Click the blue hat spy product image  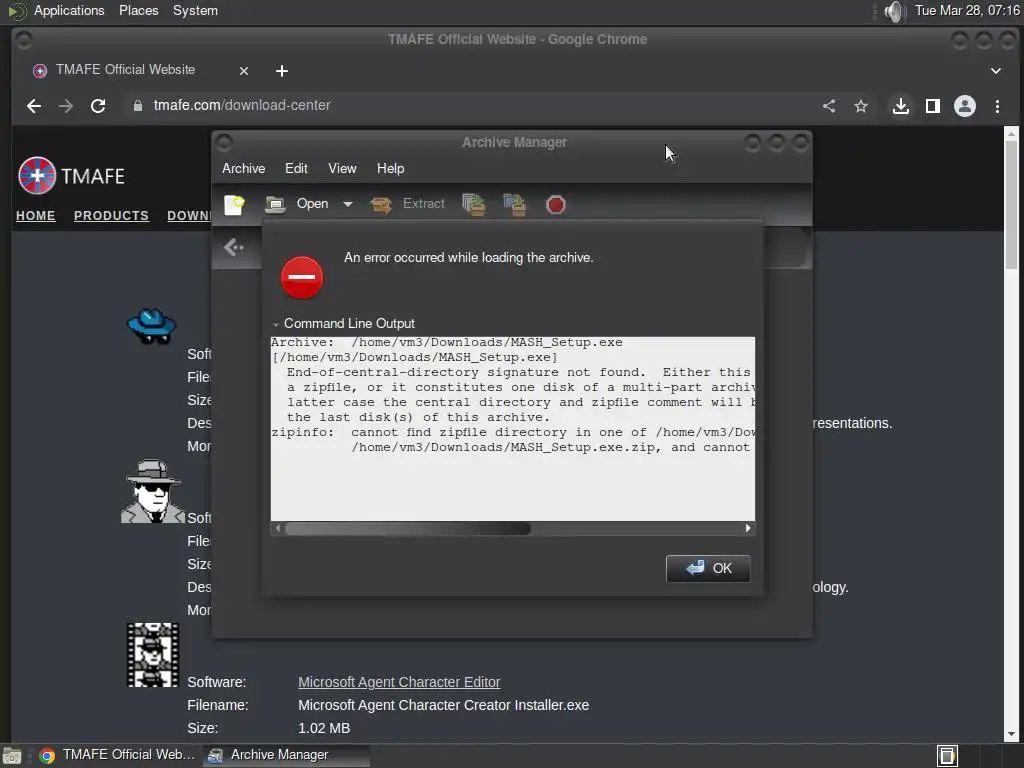point(152,326)
